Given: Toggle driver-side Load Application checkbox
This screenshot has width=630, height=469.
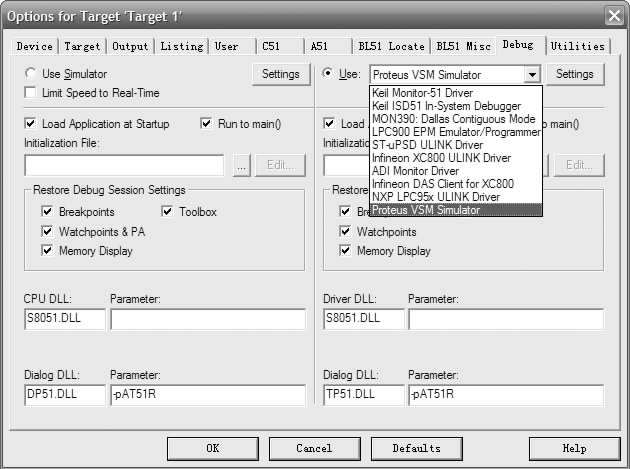Looking at the screenshot, I should pyautogui.click(x=329, y=123).
